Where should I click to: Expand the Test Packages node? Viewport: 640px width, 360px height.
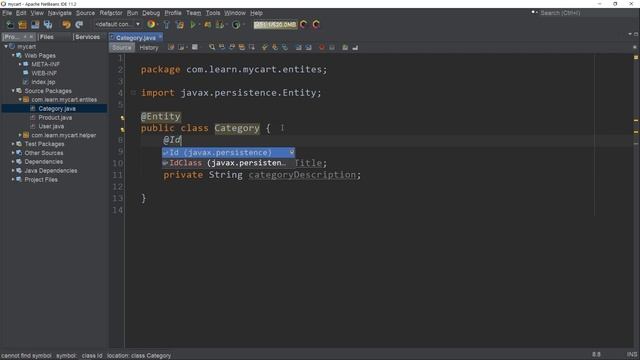(x=13, y=144)
